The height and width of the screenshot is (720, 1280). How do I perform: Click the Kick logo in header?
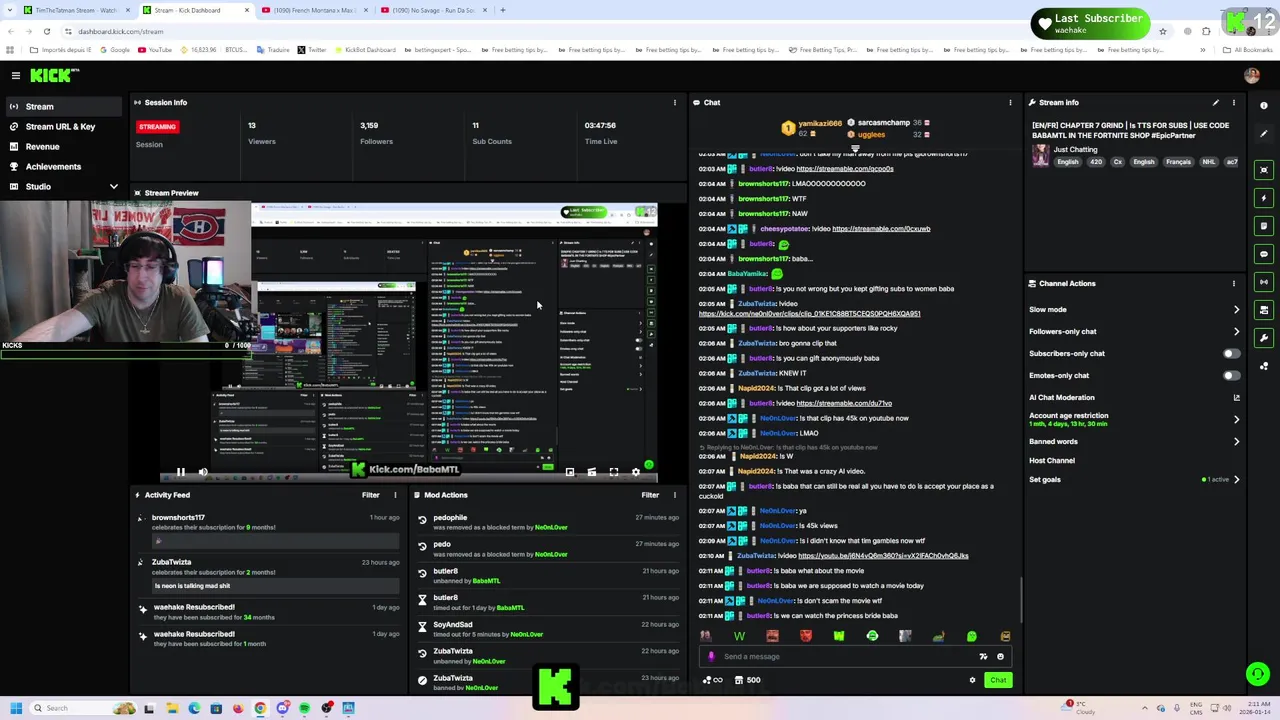click(53, 75)
